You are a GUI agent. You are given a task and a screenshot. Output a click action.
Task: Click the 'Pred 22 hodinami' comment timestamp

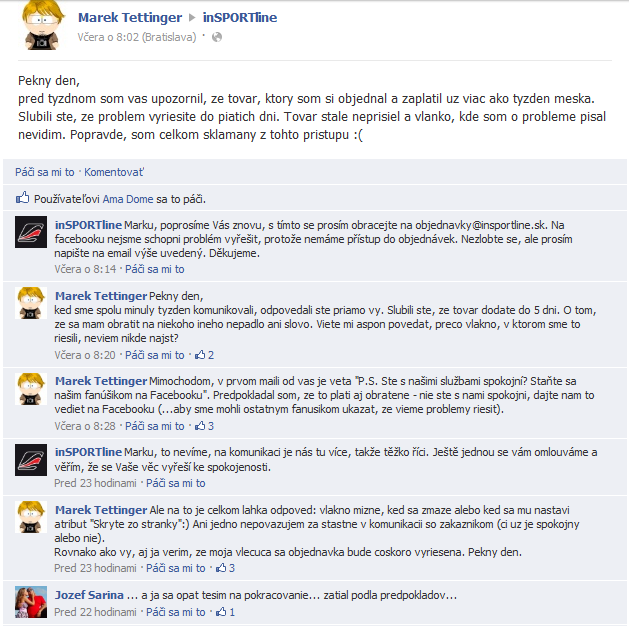tap(95, 612)
